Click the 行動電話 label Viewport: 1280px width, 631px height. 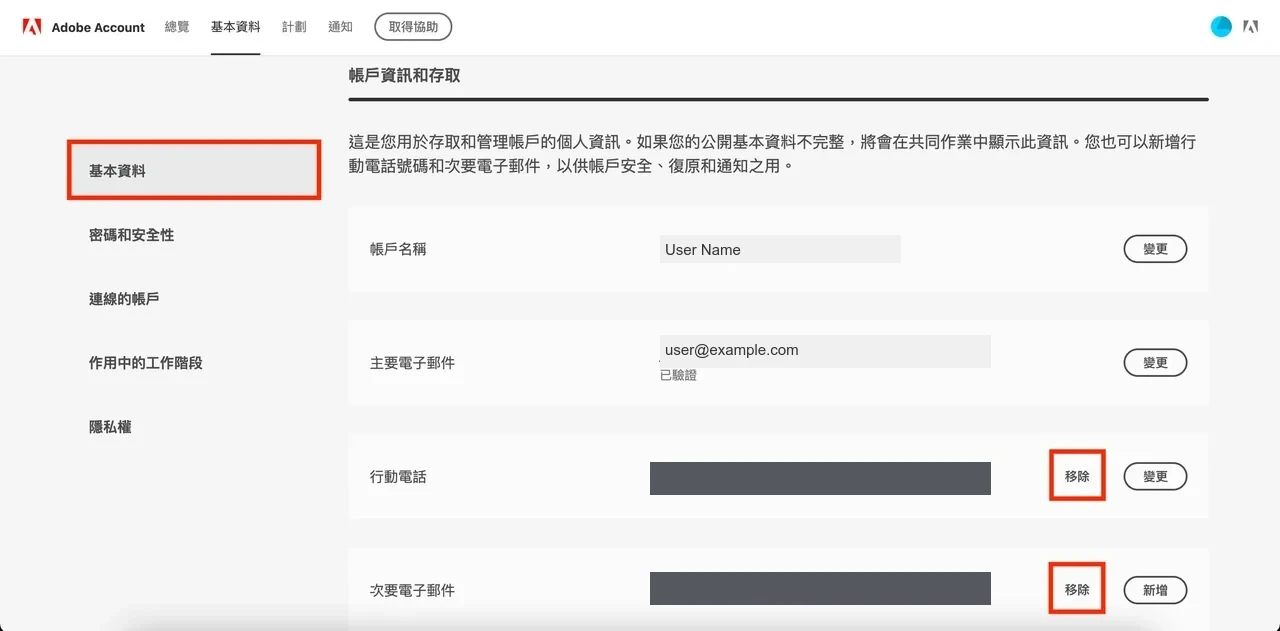(398, 477)
